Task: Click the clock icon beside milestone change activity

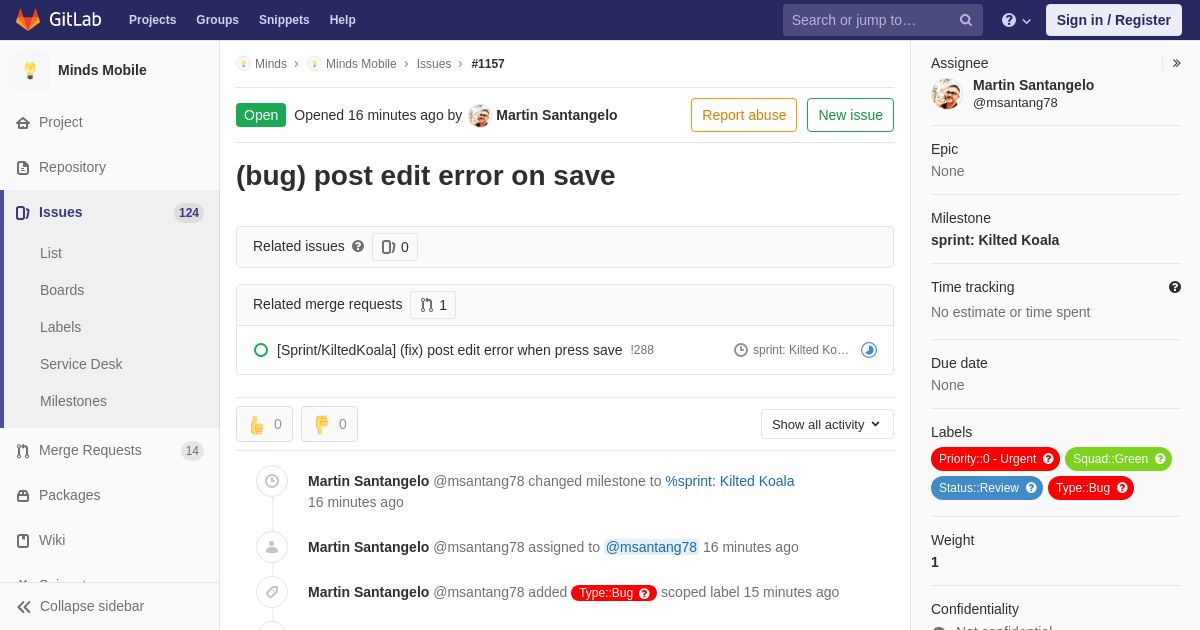Action: [x=272, y=481]
